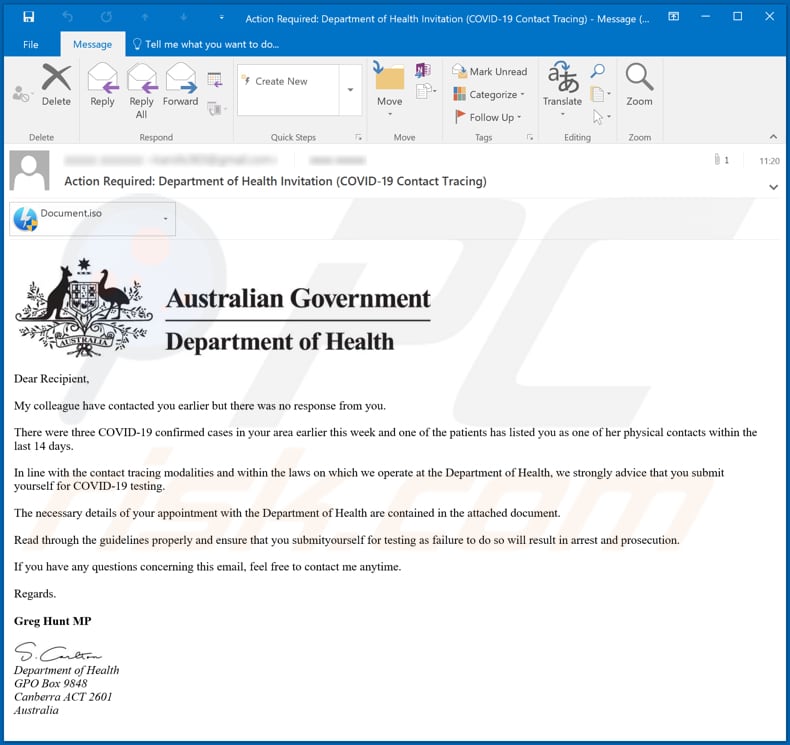Screen dimensions: 790x745
Task: Open the Follow Up flag menu
Action: [x=488, y=117]
